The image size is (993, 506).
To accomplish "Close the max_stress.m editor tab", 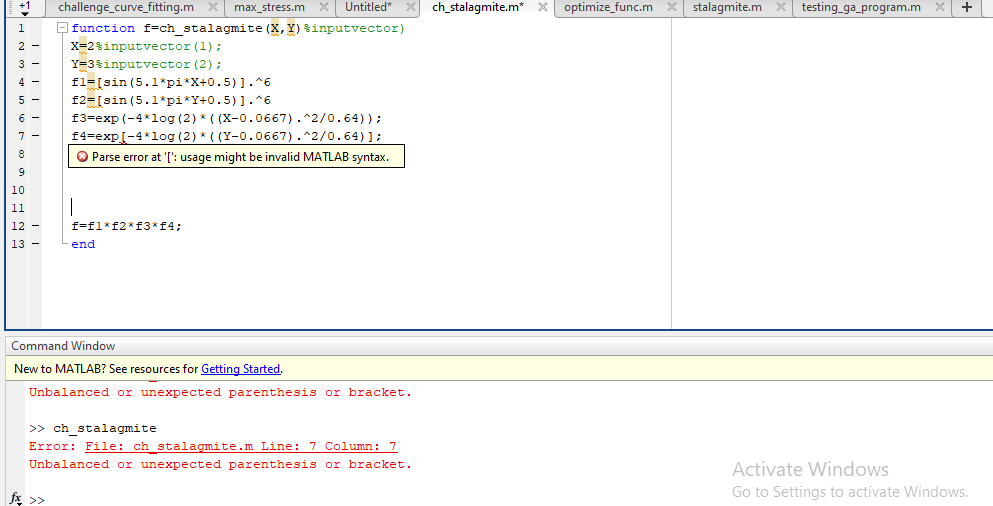I will click(324, 8).
